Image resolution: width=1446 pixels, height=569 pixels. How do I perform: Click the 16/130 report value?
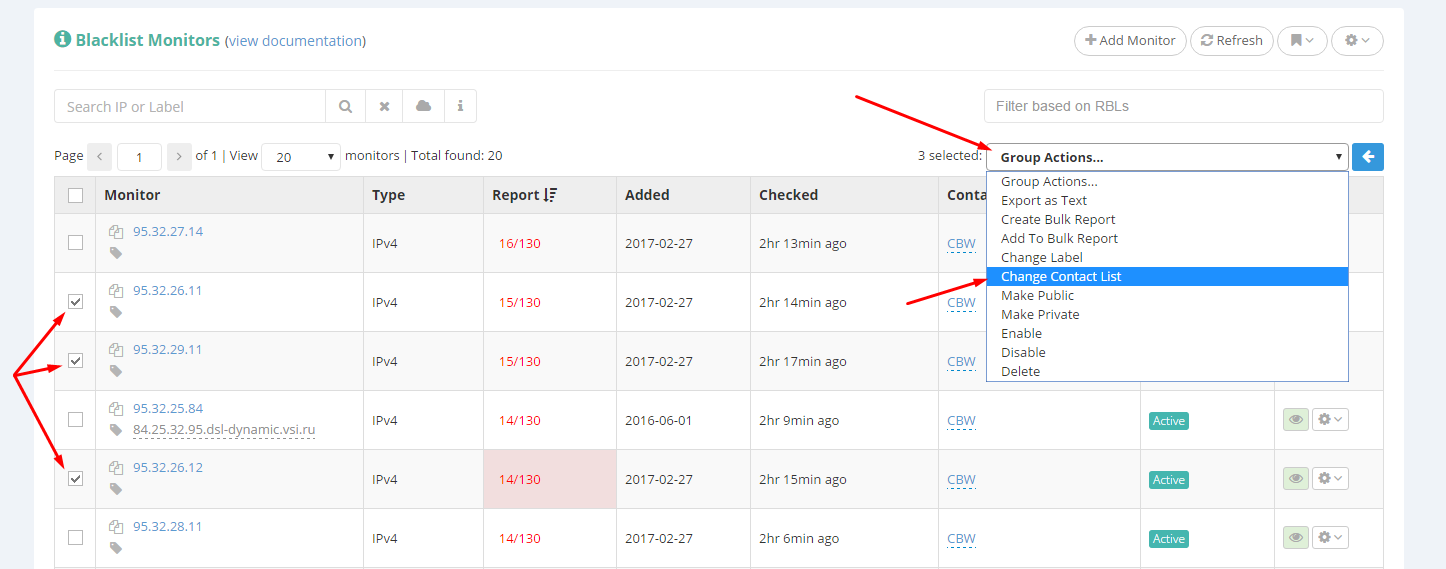(519, 243)
